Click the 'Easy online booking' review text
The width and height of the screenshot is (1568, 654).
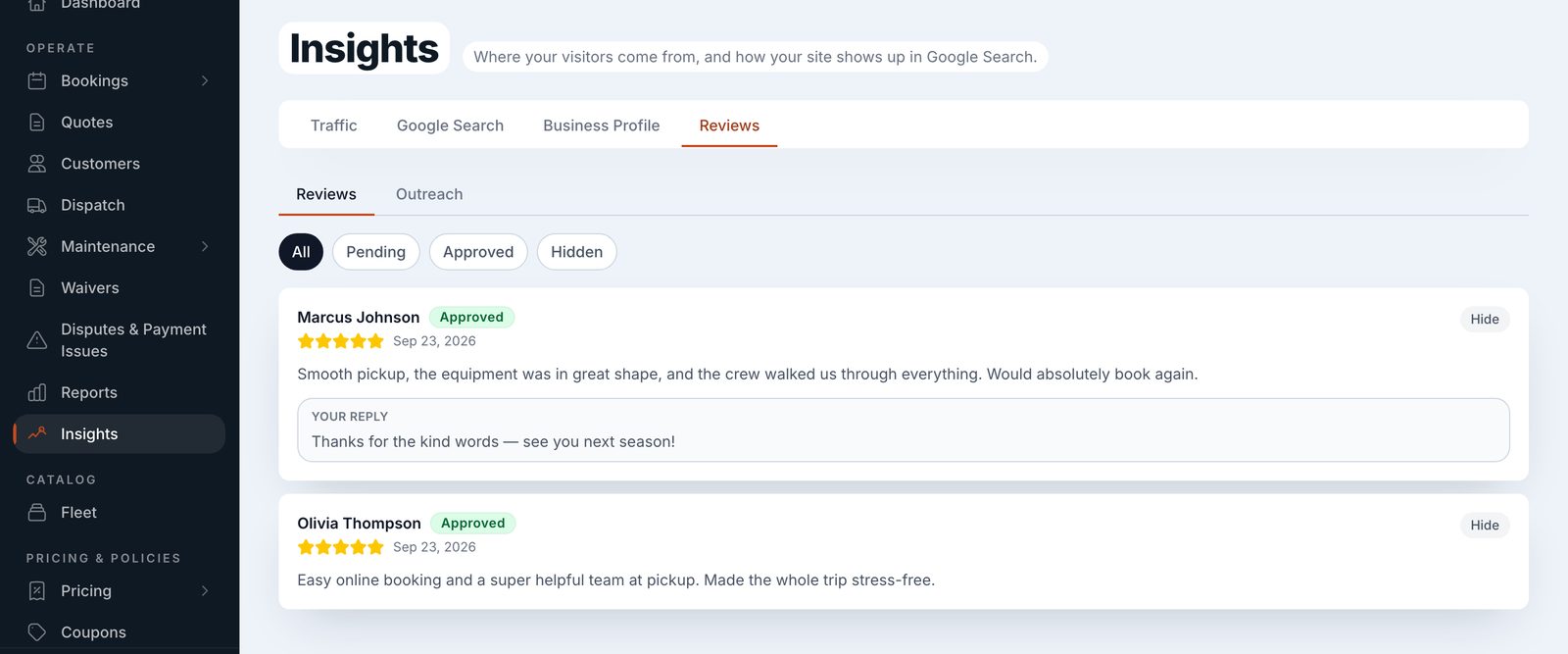coord(615,579)
